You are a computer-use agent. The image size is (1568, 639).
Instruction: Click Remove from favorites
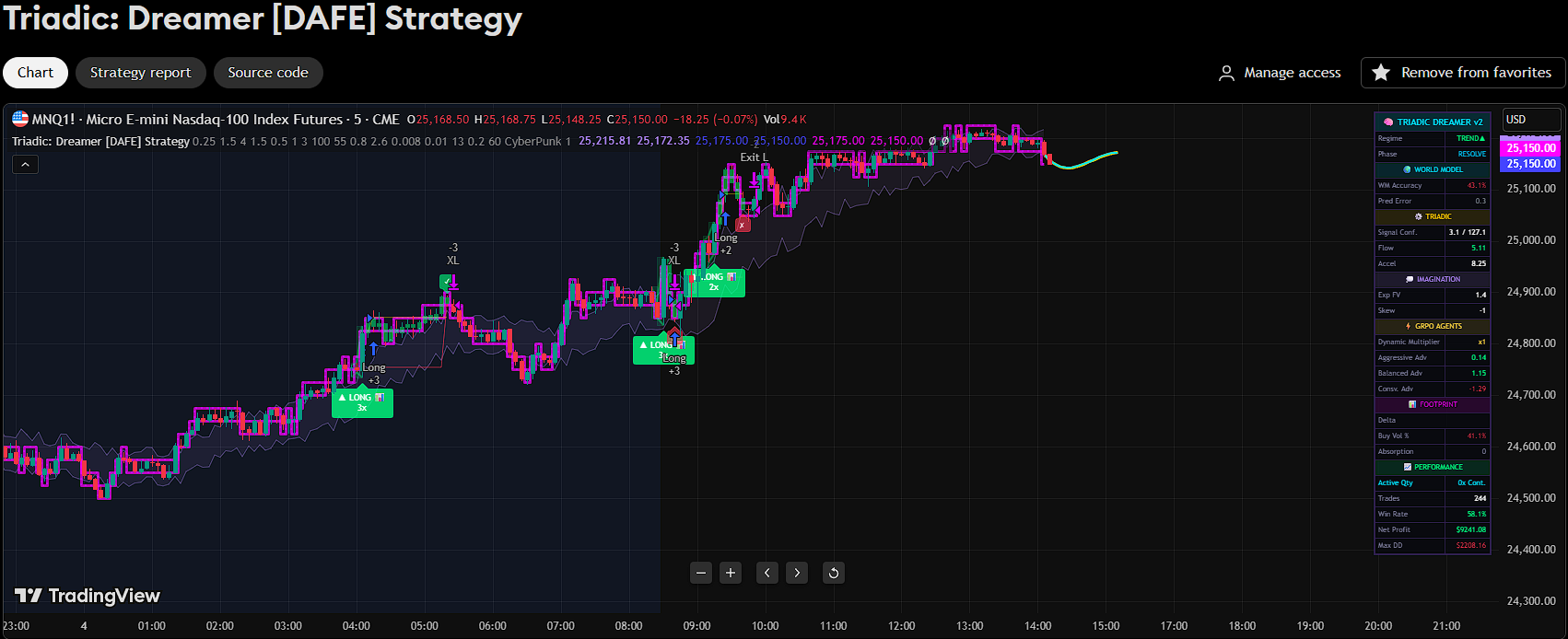point(1464,73)
